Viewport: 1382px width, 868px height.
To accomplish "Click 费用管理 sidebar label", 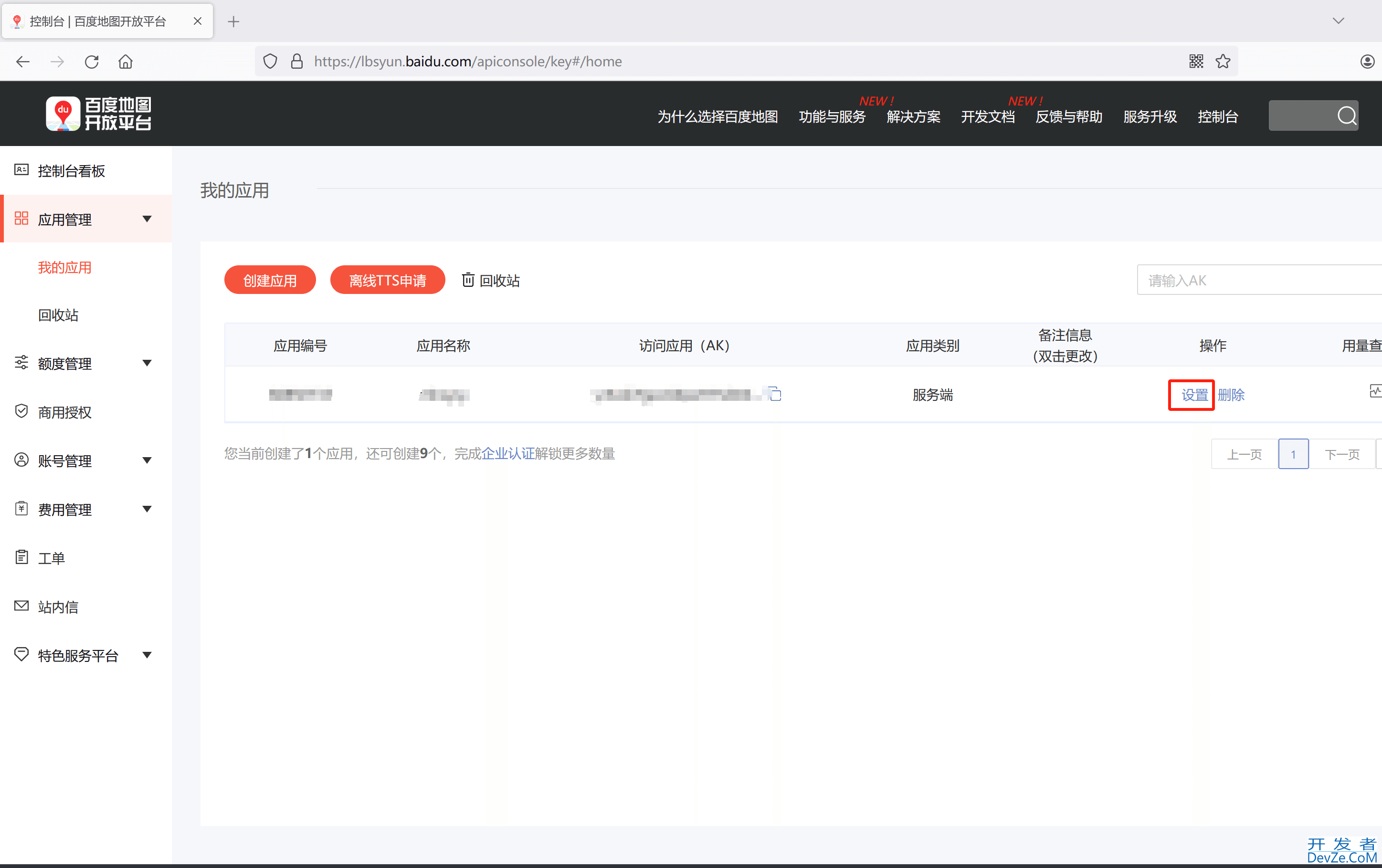I will (x=65, y=510).
